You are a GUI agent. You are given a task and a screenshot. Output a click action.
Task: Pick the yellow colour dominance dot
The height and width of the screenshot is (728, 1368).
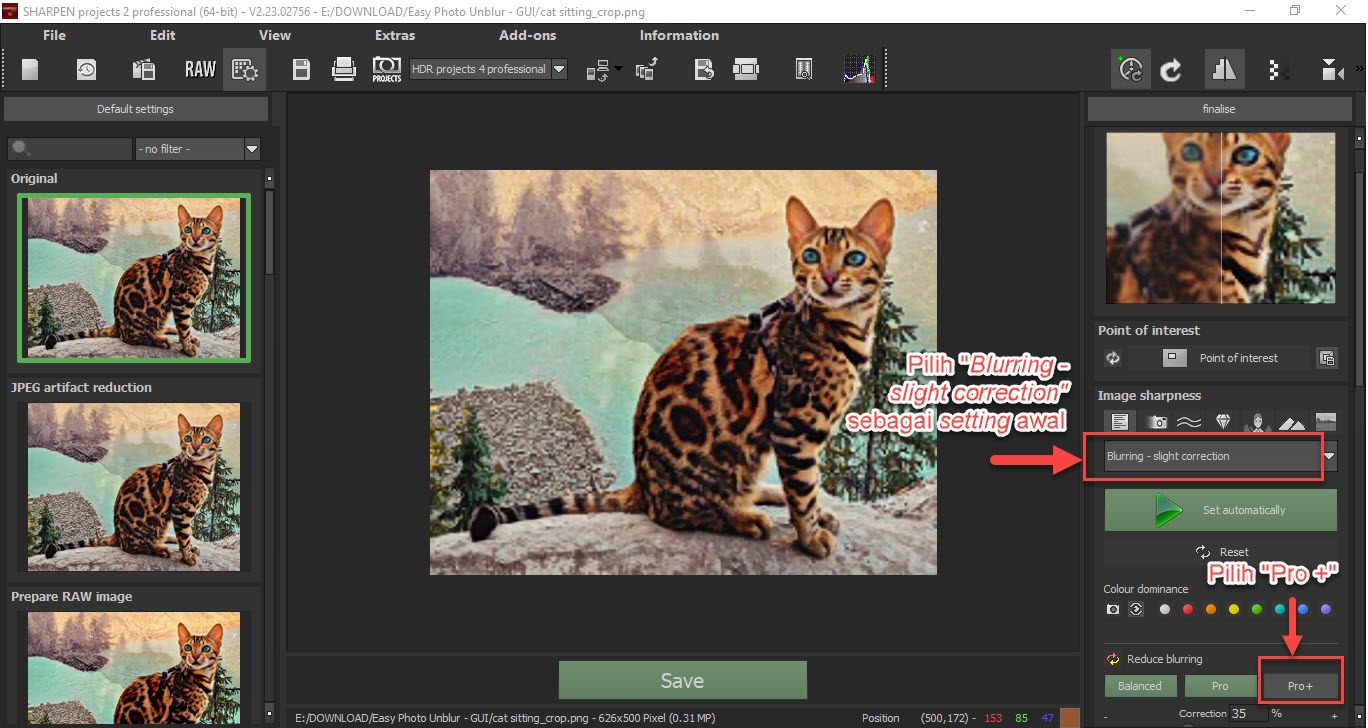point(1234,609)
